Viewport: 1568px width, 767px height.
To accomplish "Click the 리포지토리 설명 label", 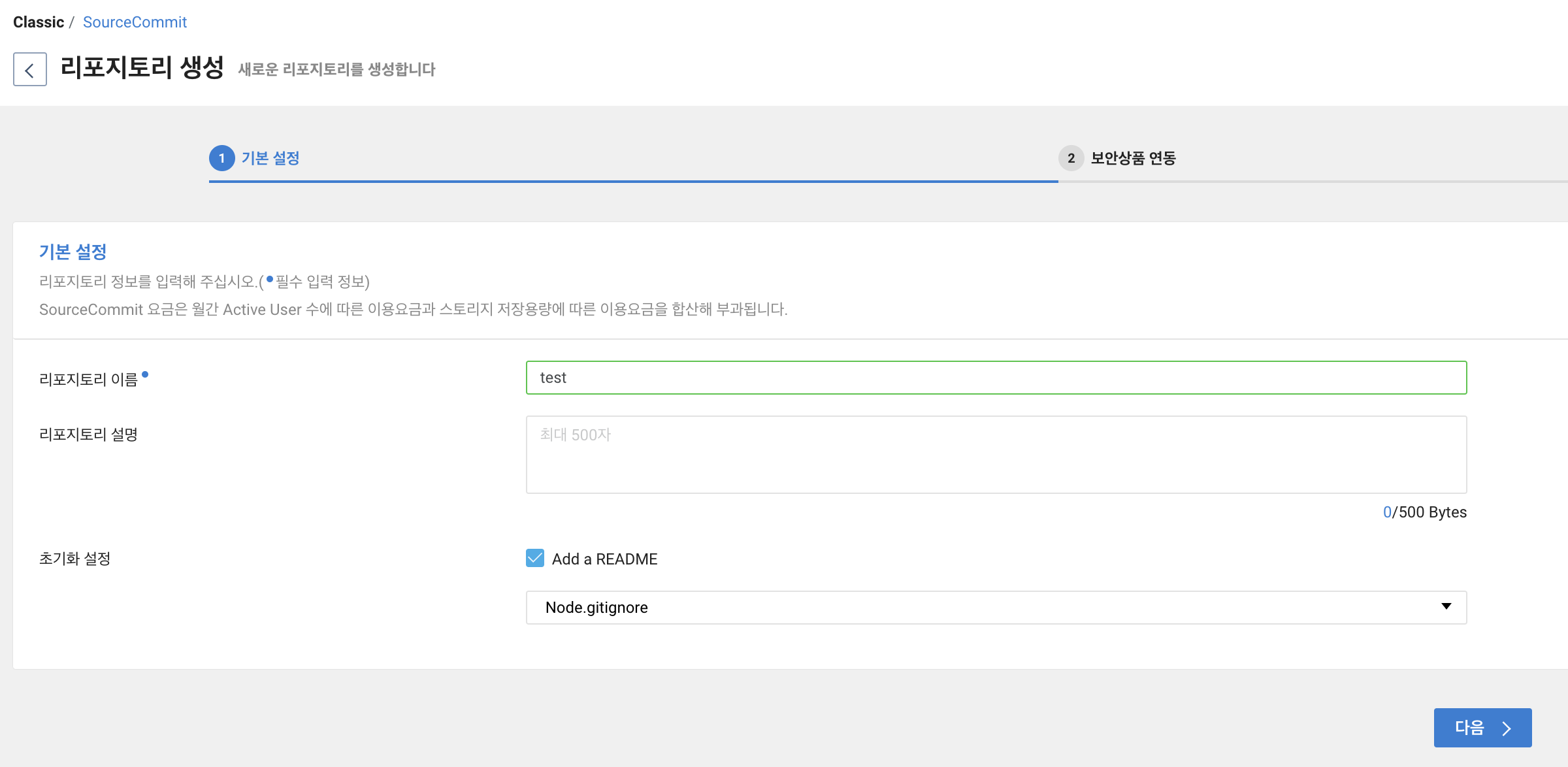I will [x=88, y=434].
